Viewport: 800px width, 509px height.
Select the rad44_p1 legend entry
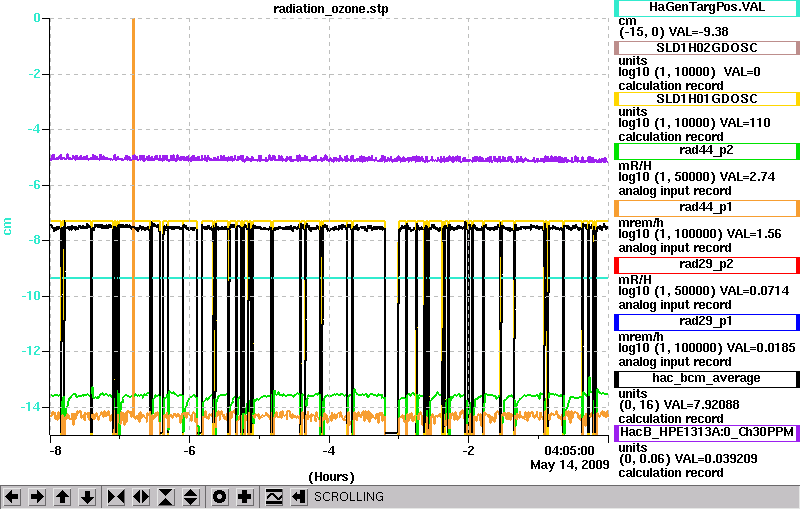tap(707, 208)
